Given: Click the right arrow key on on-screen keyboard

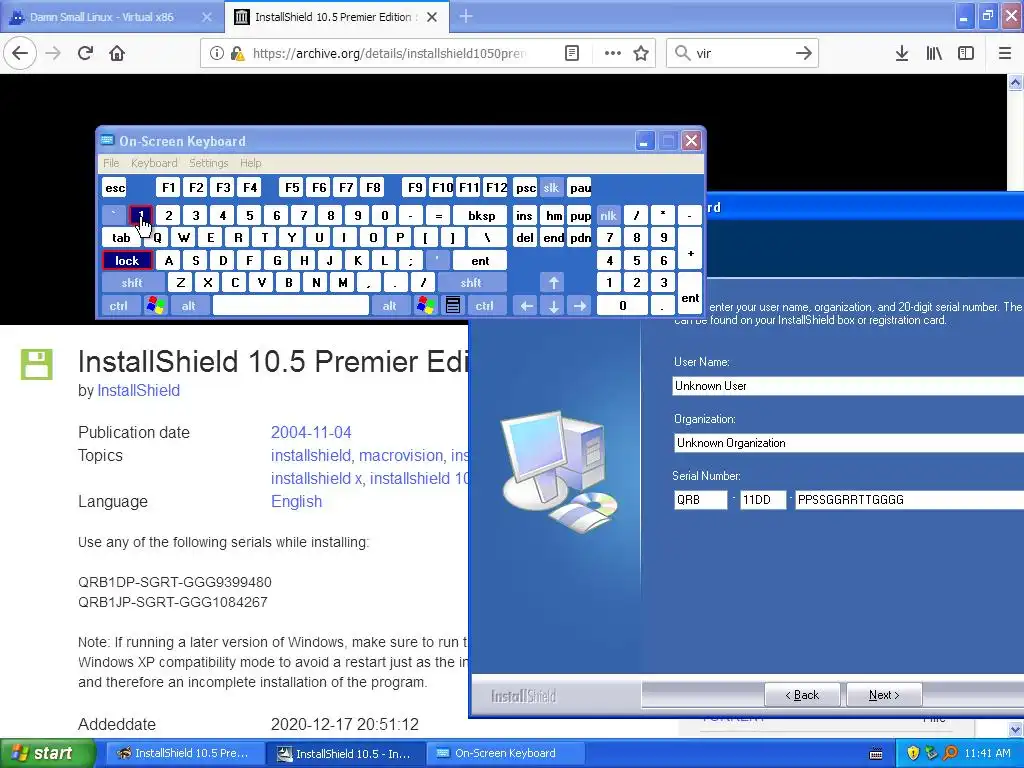Looking at the screenshot, I should 579,306.
